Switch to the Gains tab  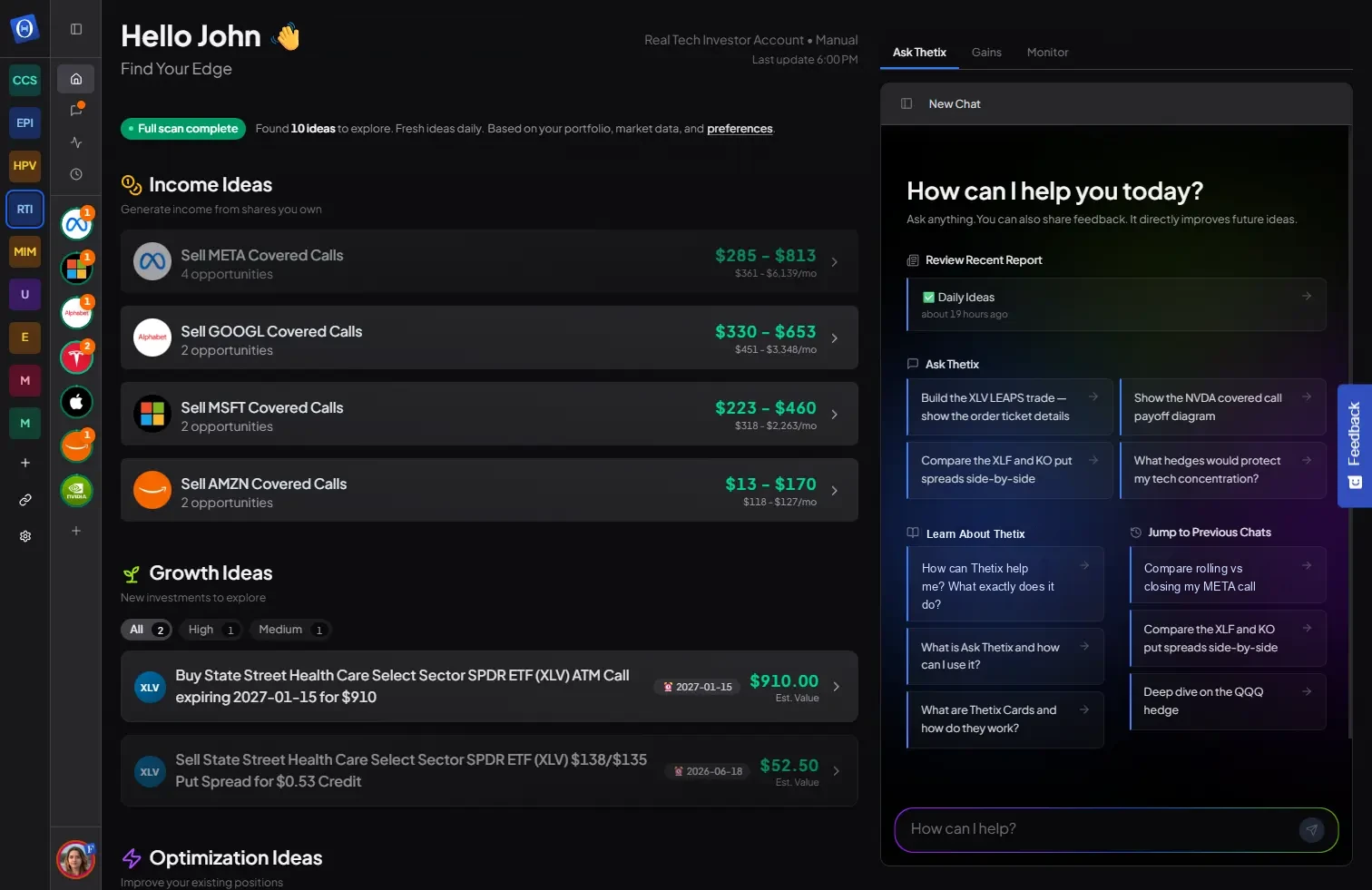pos(986,53)
